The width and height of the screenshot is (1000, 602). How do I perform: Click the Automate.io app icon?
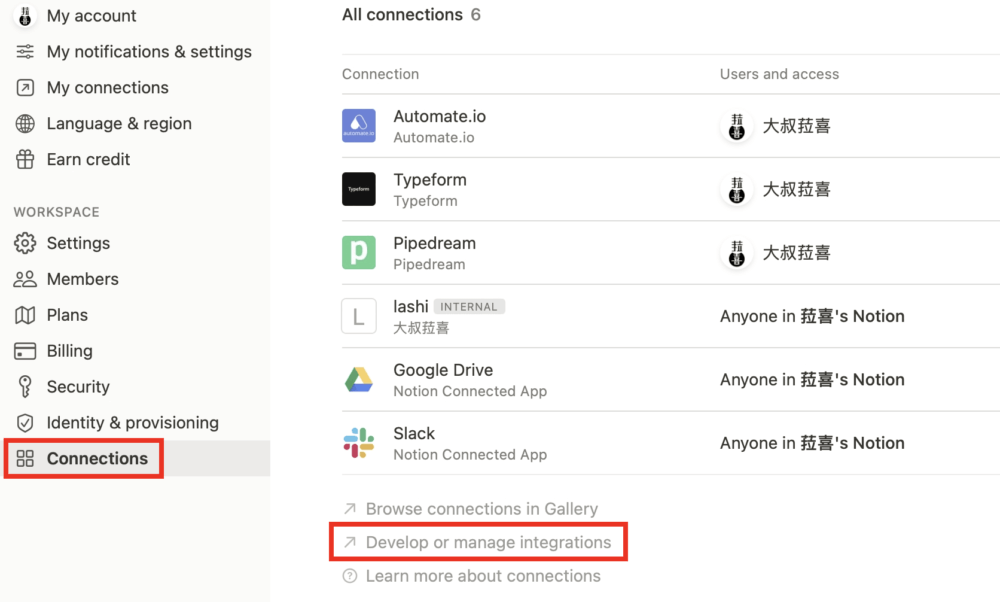[x=359, y=126]
